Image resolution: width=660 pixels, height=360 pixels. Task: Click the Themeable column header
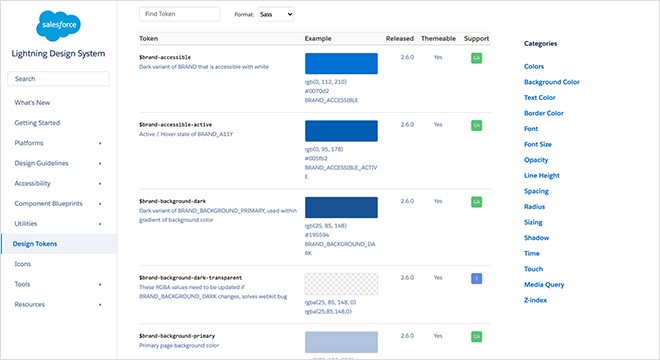point(438,38)
